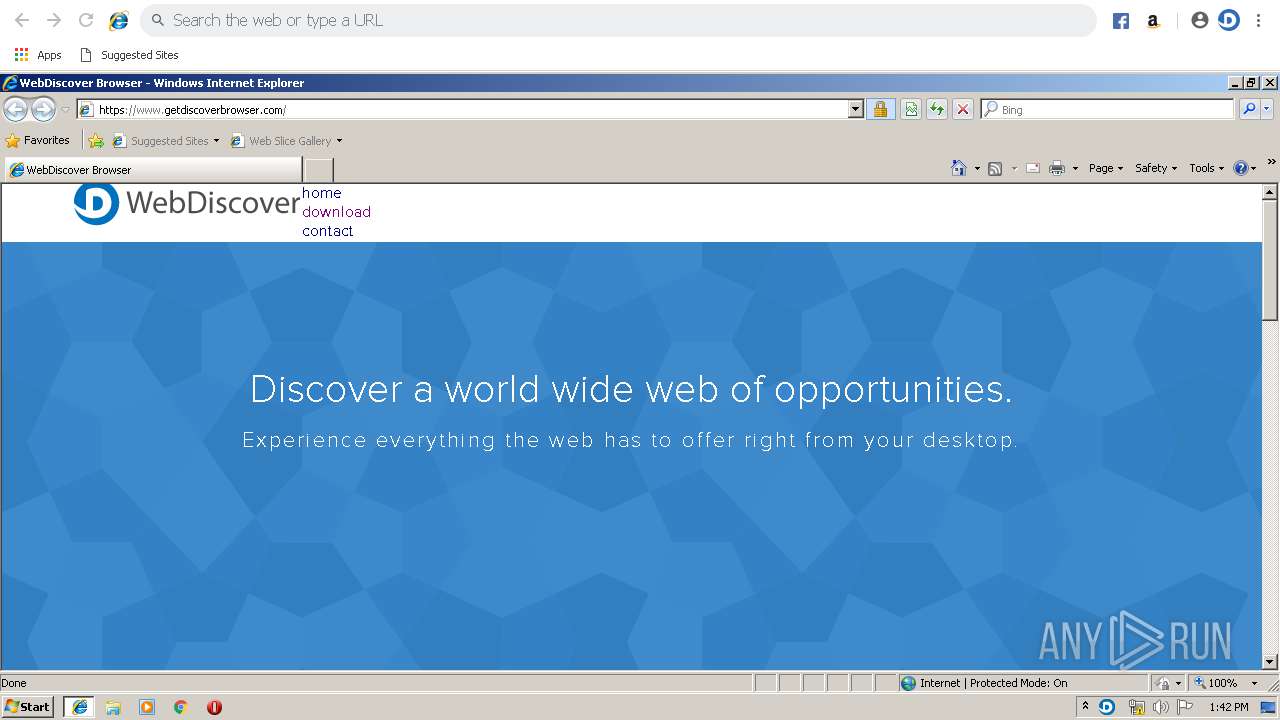Open Windows Explorer folder from taskbar
The image size is (1280, 720).
pyautogui.click(x=113, y=707)
